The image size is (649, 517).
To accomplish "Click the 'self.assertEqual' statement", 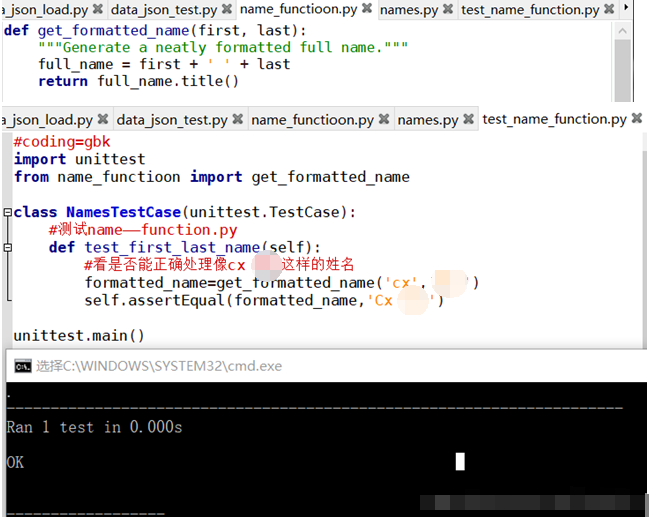I will [264, 301].
